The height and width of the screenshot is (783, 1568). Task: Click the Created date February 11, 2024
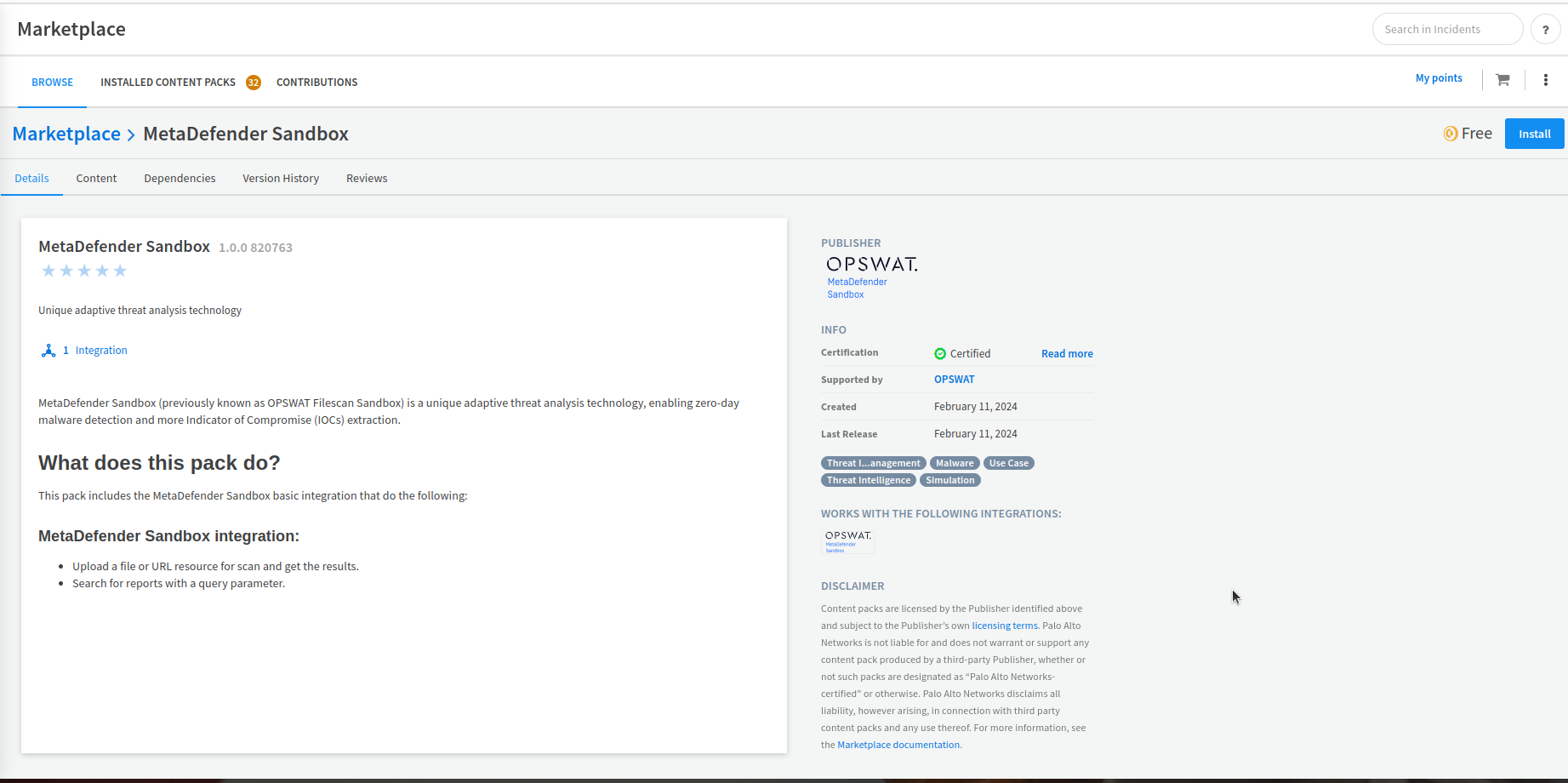[976, 407]
